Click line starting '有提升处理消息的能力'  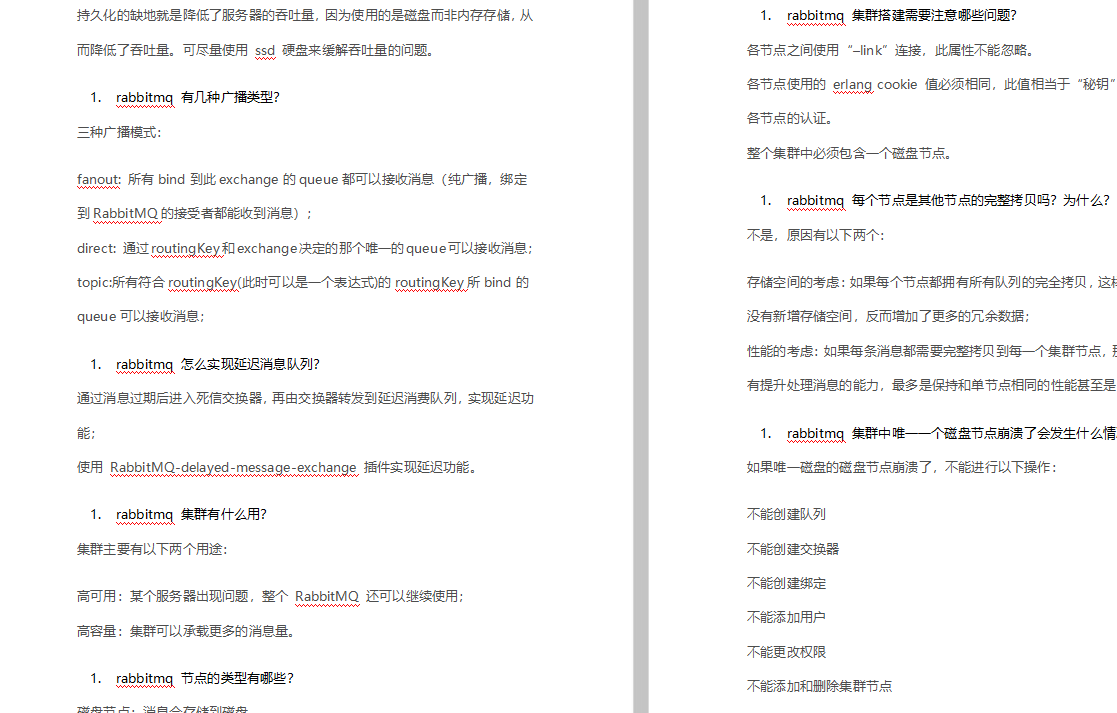[932, 385]
